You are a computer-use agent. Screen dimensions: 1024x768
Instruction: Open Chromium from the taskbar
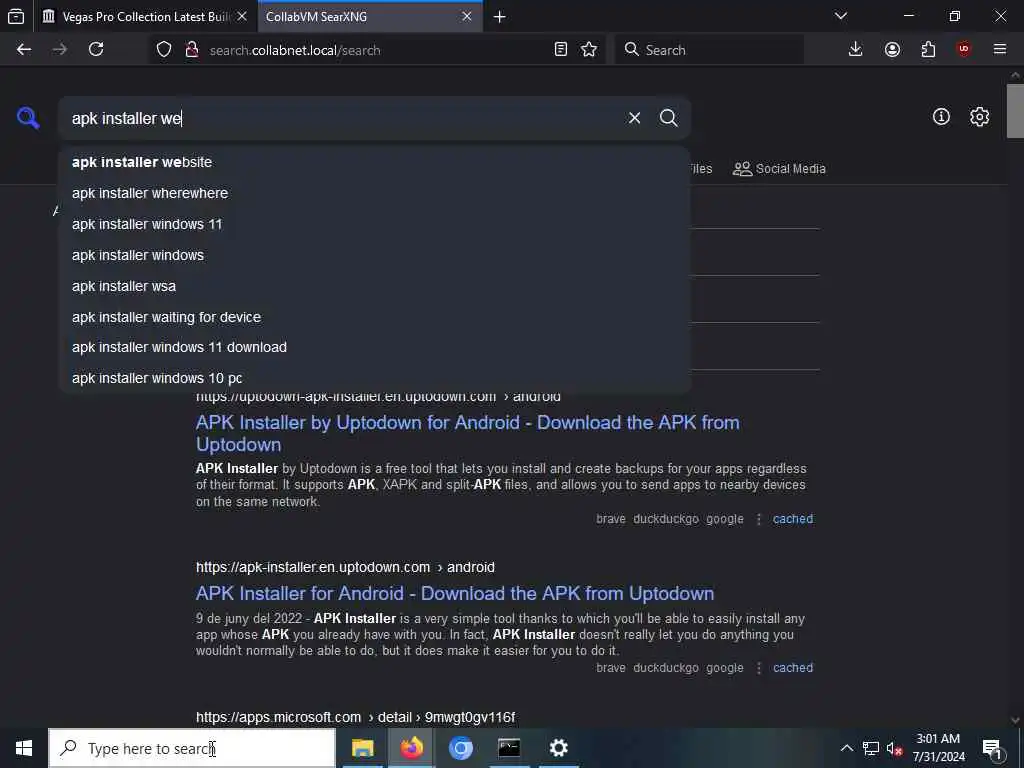point(460,748)
